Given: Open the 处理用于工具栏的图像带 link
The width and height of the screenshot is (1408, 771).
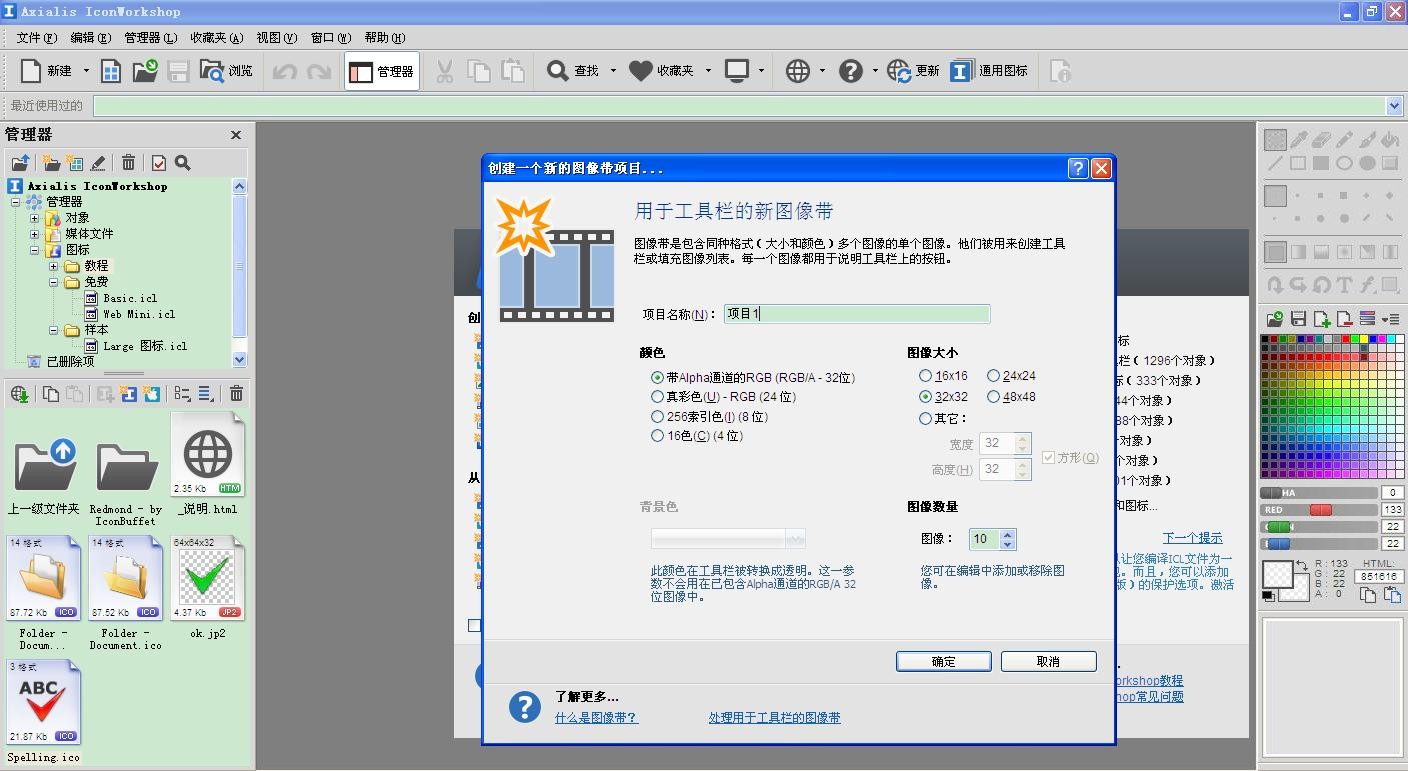Looking at the screenshot, I should (774, 718).
